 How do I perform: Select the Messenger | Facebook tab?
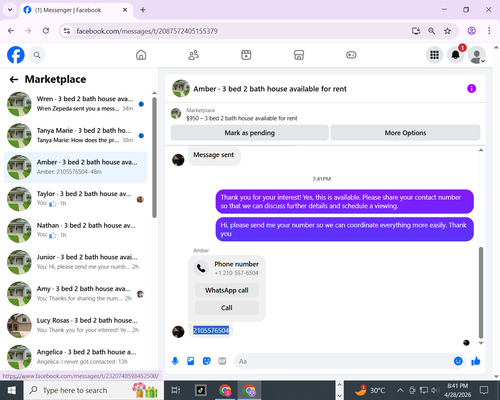point(76,10)
